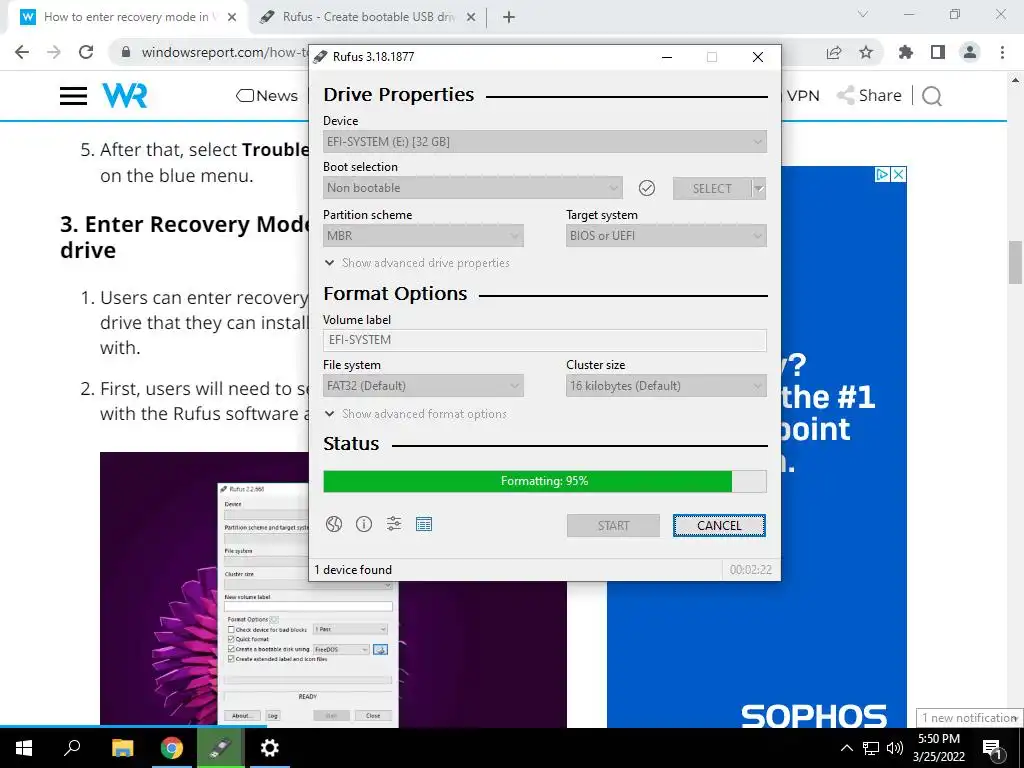The width and height of the screenshot is (1024, 768).
Task: Toggle Chrome side panel icon
Action: pyautogui.click(x=938, y=53)
